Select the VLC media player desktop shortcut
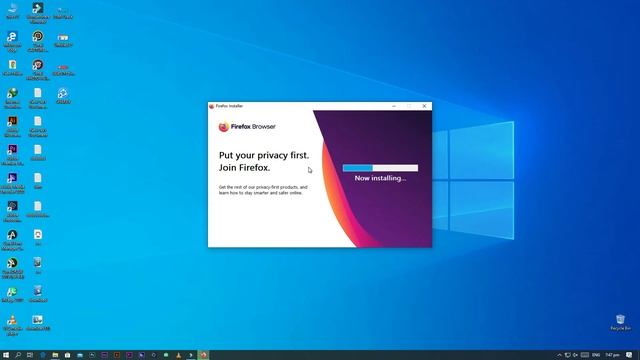 point(13,324)
